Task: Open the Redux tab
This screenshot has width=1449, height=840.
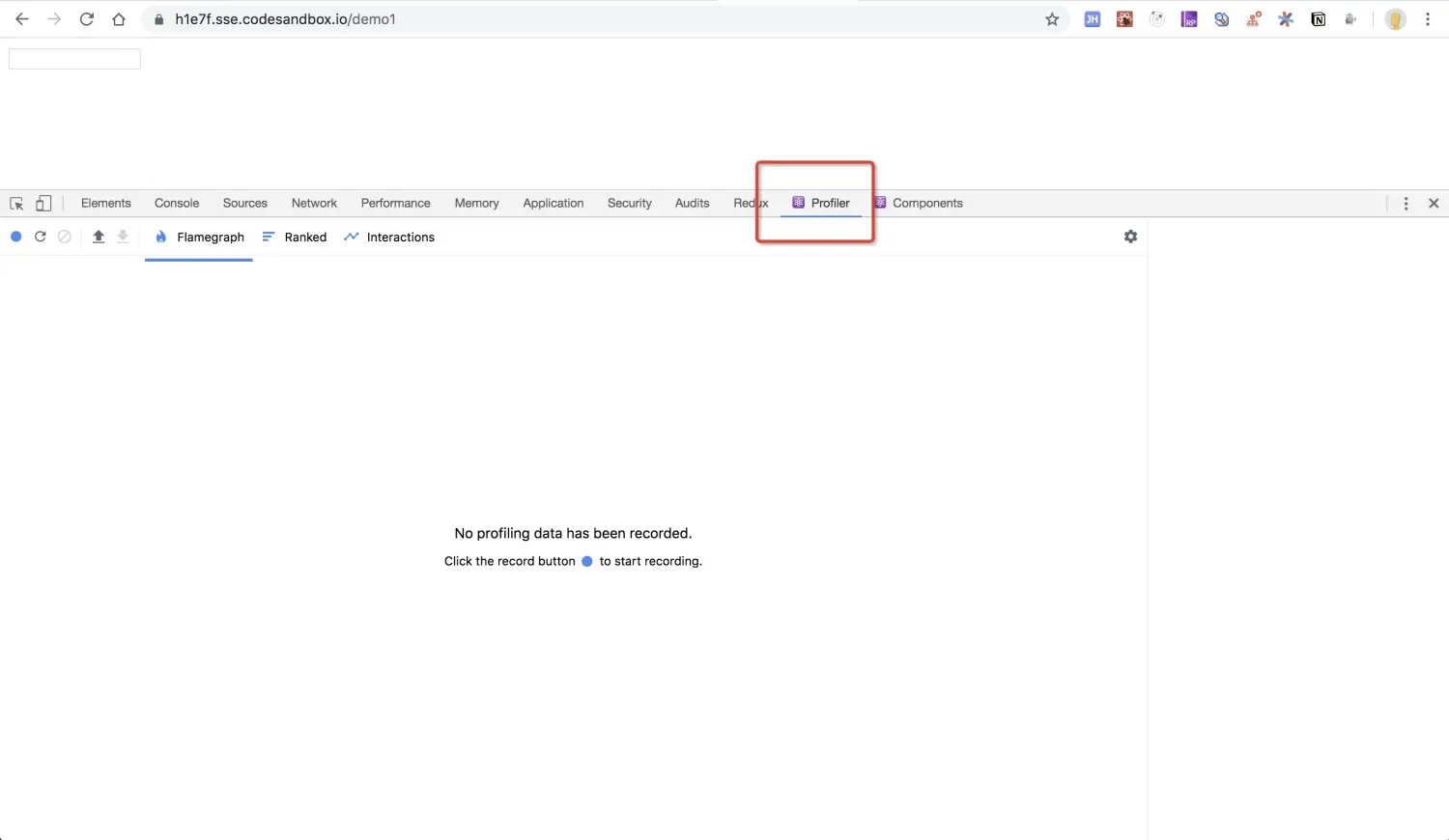Action: point(751,204)
